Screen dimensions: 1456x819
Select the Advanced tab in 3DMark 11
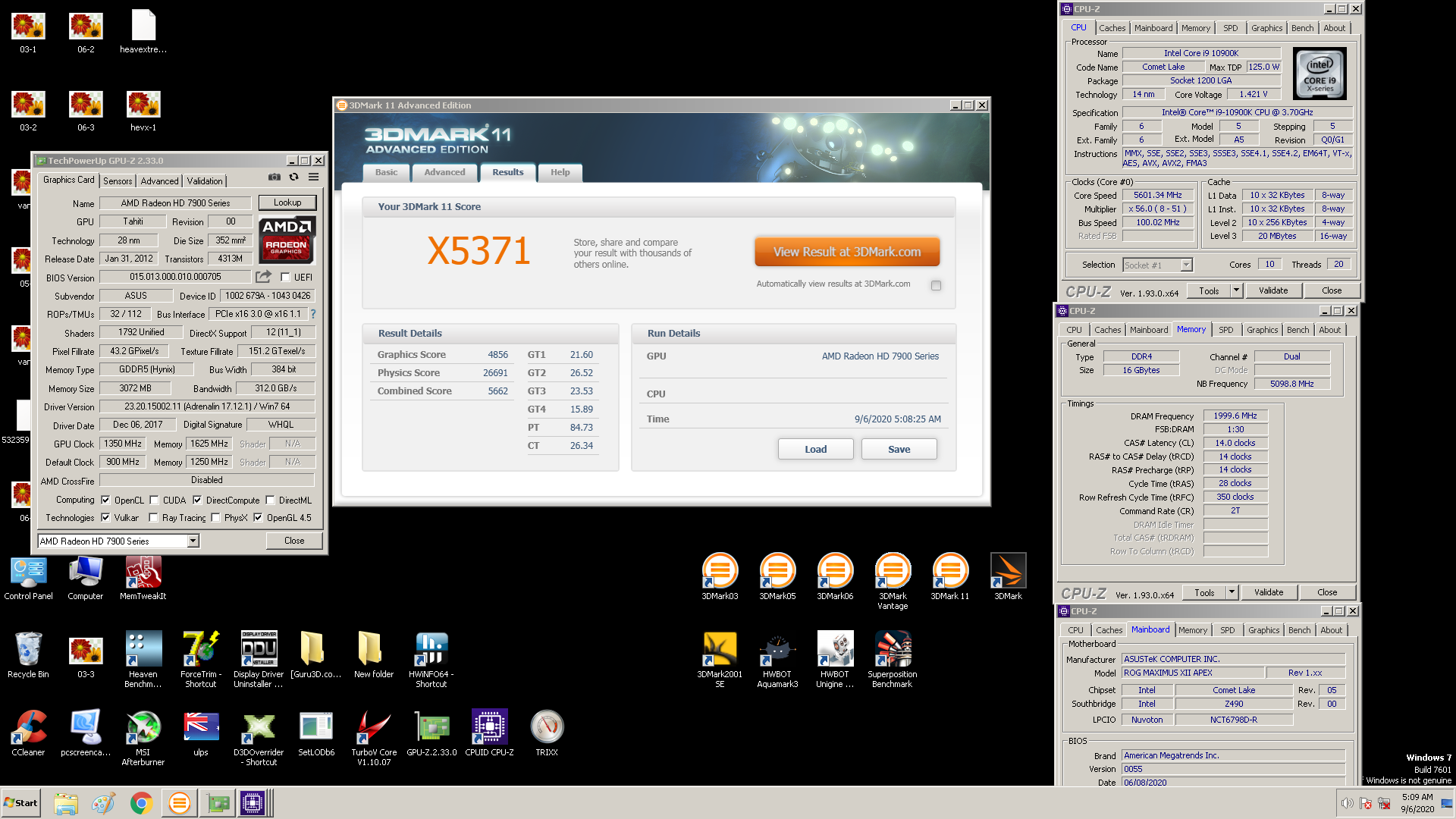tap(444, 172)
